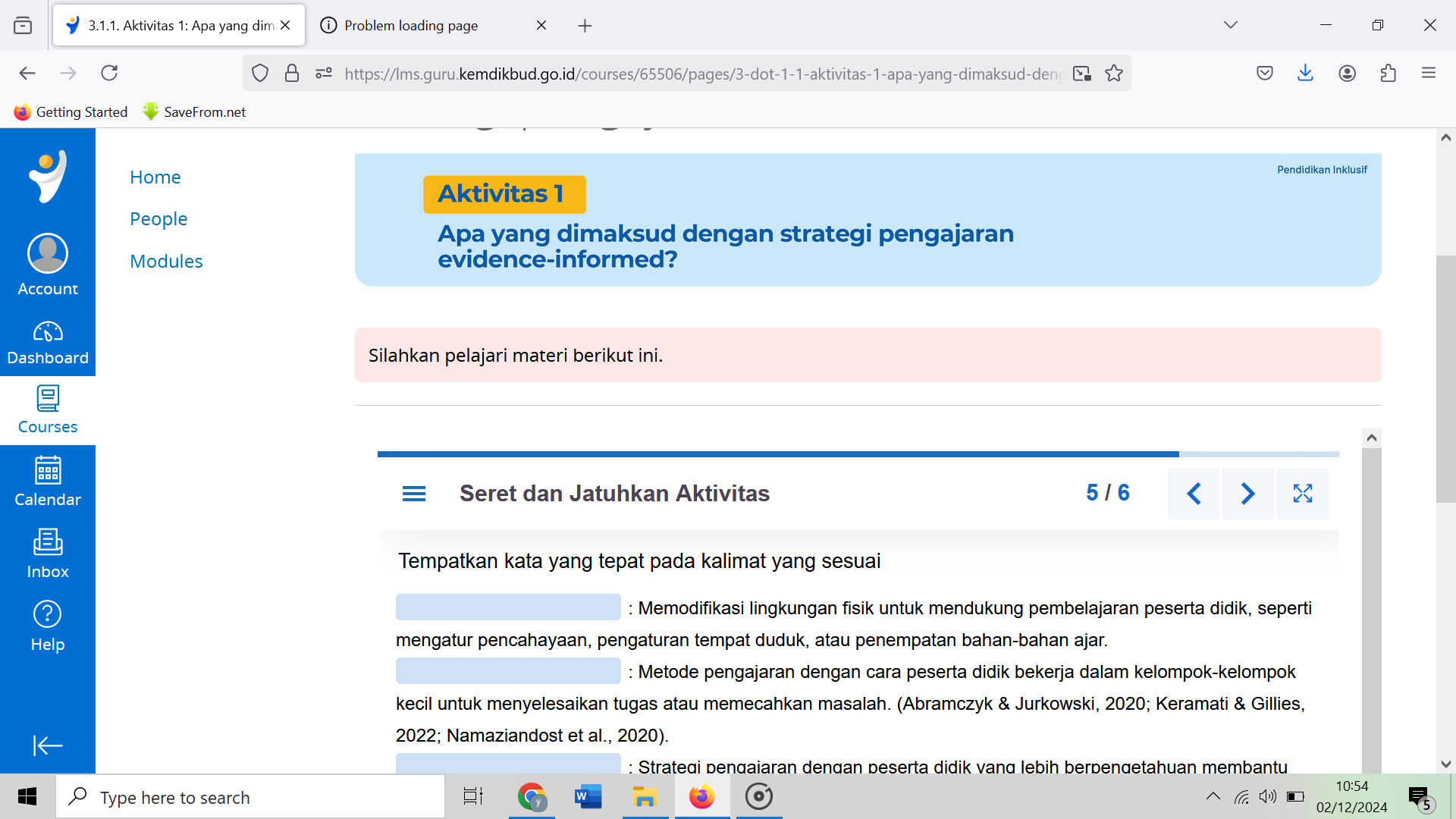The width and height of the screenshot is (1456, 819).
Task: Click the translate page icon
Action: 1082,73
